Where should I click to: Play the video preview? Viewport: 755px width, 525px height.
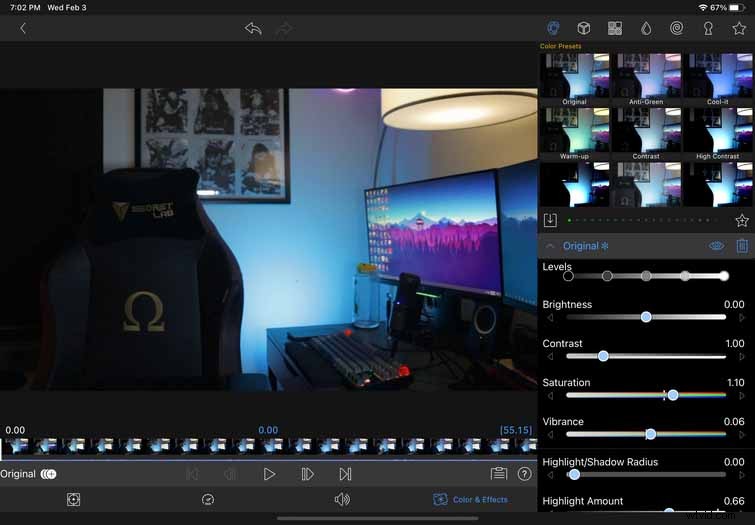coord(269,474)
